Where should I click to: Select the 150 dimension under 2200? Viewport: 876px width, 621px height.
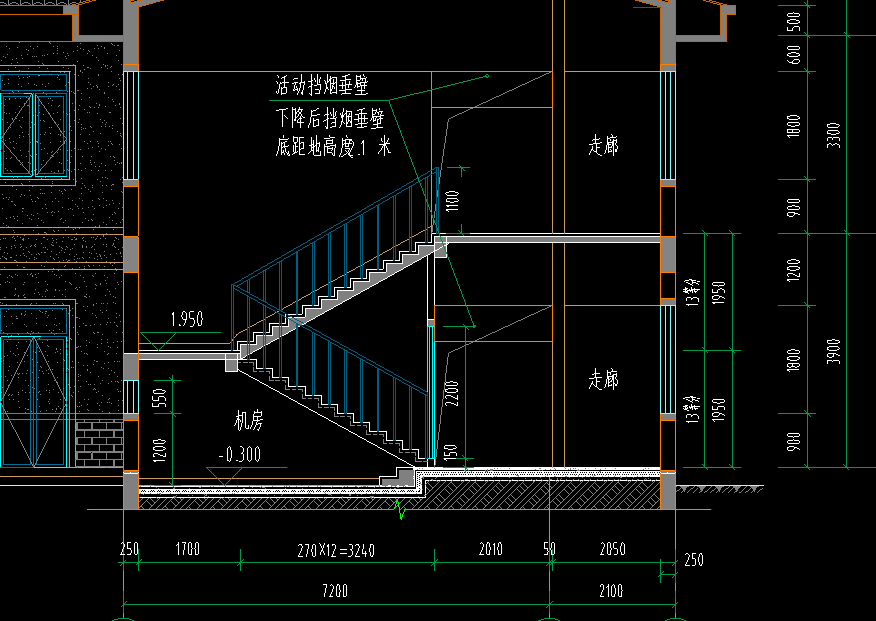click(x=451, y=451)
